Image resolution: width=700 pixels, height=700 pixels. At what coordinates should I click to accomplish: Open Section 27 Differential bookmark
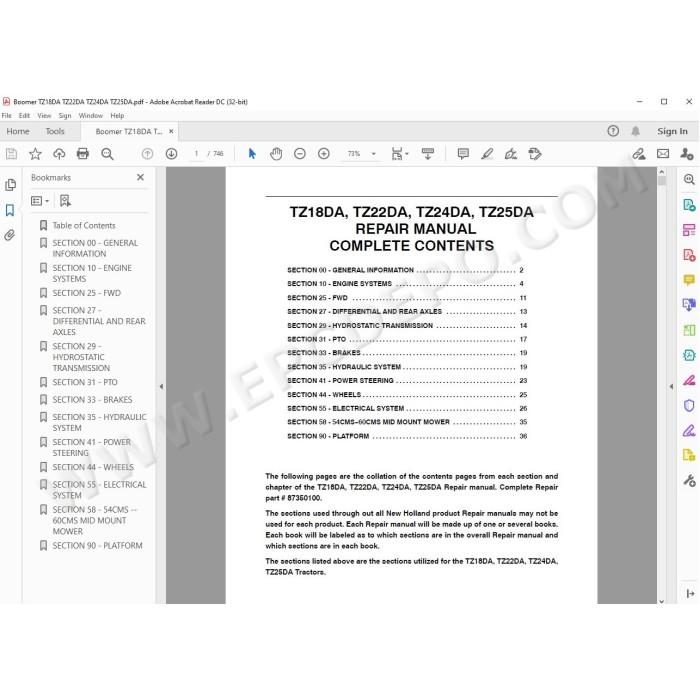(x=99, y=321)
